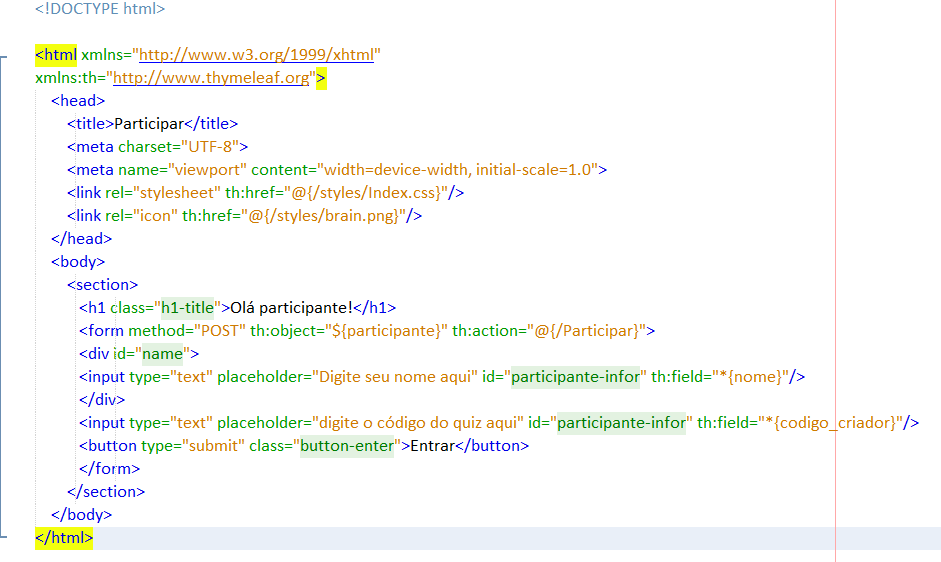The width and height of the screenshot is (941, 562).
Task: Click the form method POST value
Action: [220, 331]
